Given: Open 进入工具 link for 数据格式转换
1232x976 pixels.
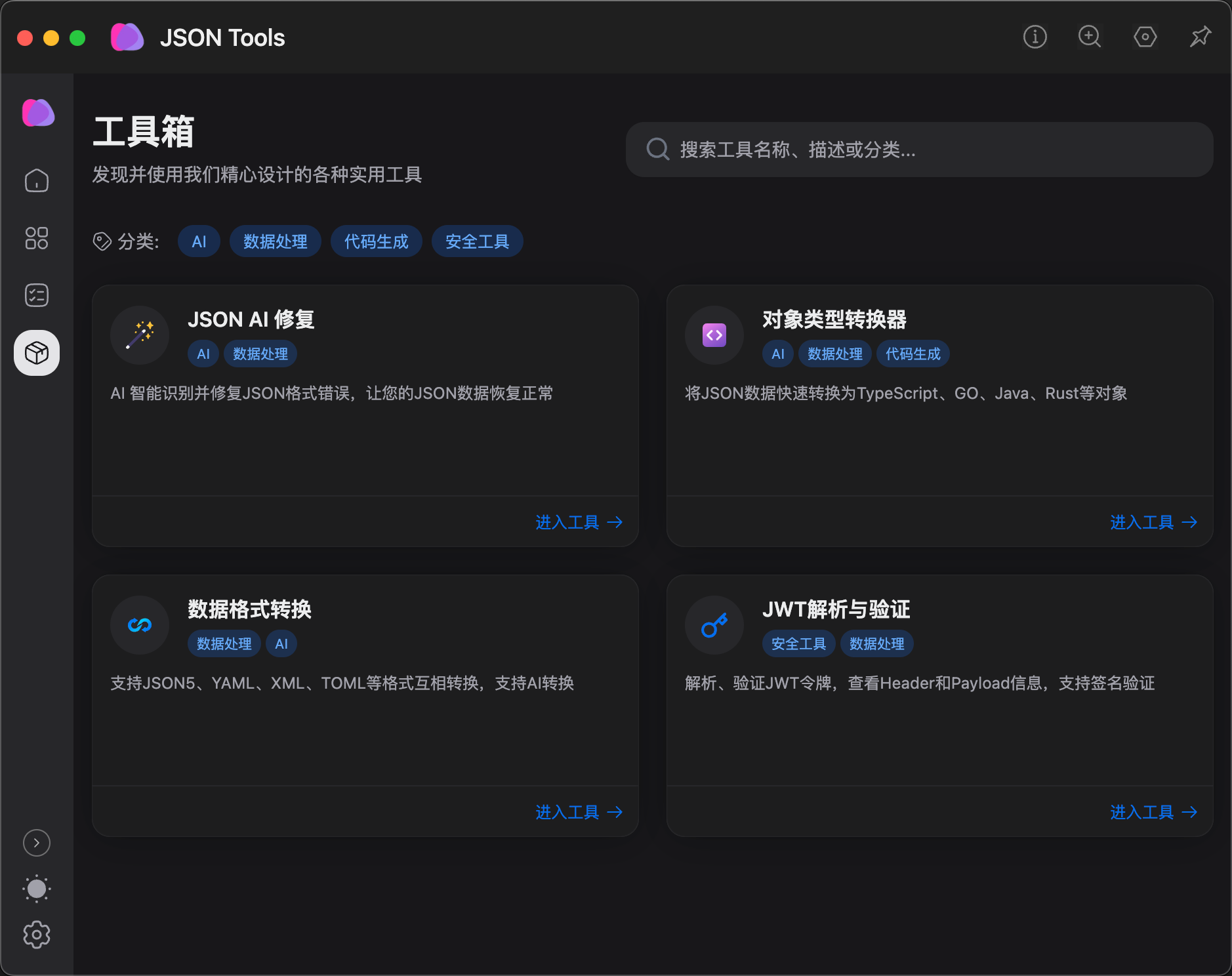Looking at the screenshot, I should (579, 812).
